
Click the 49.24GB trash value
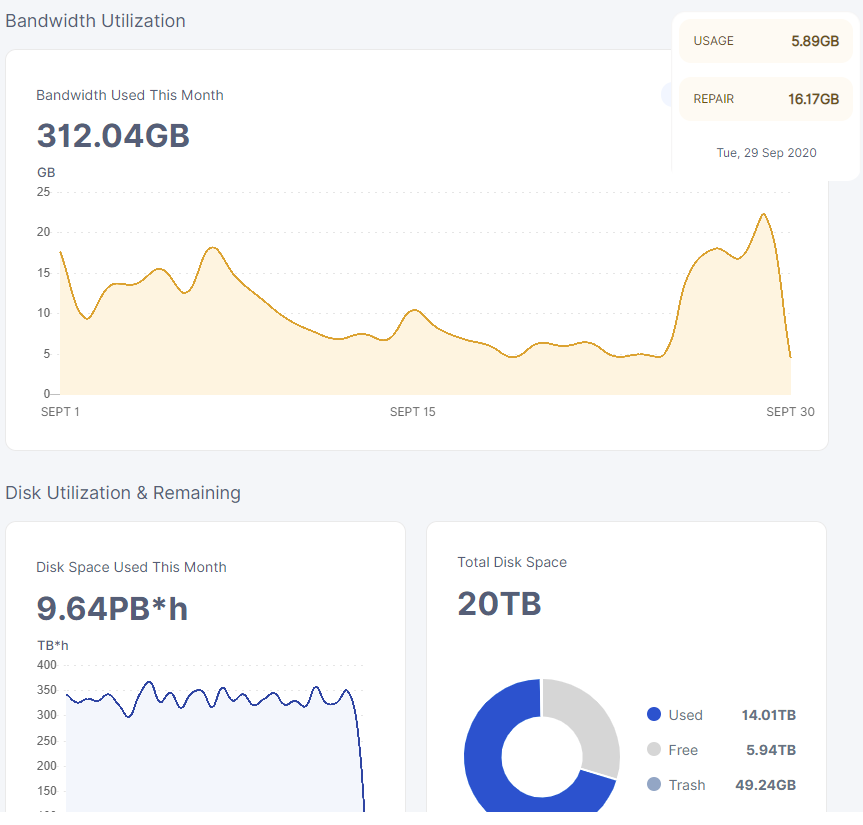[765, 785]
